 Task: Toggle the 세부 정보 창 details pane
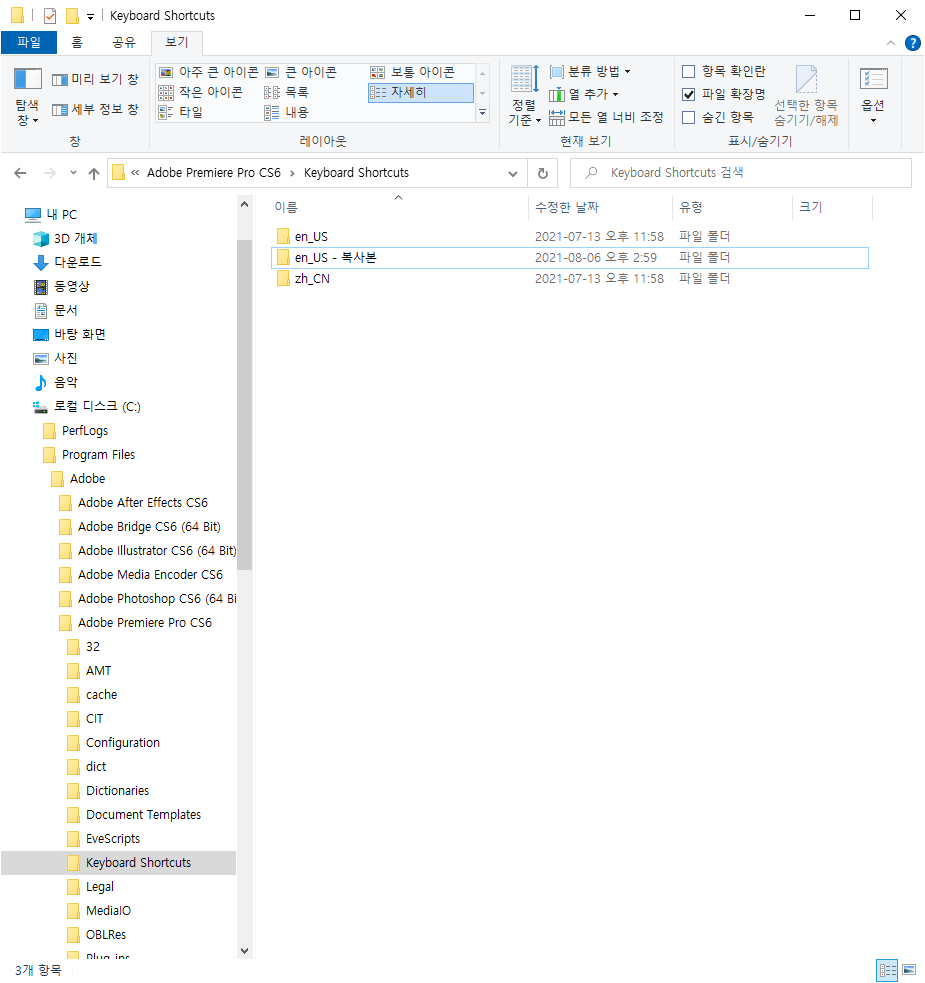tap(95, 109)
